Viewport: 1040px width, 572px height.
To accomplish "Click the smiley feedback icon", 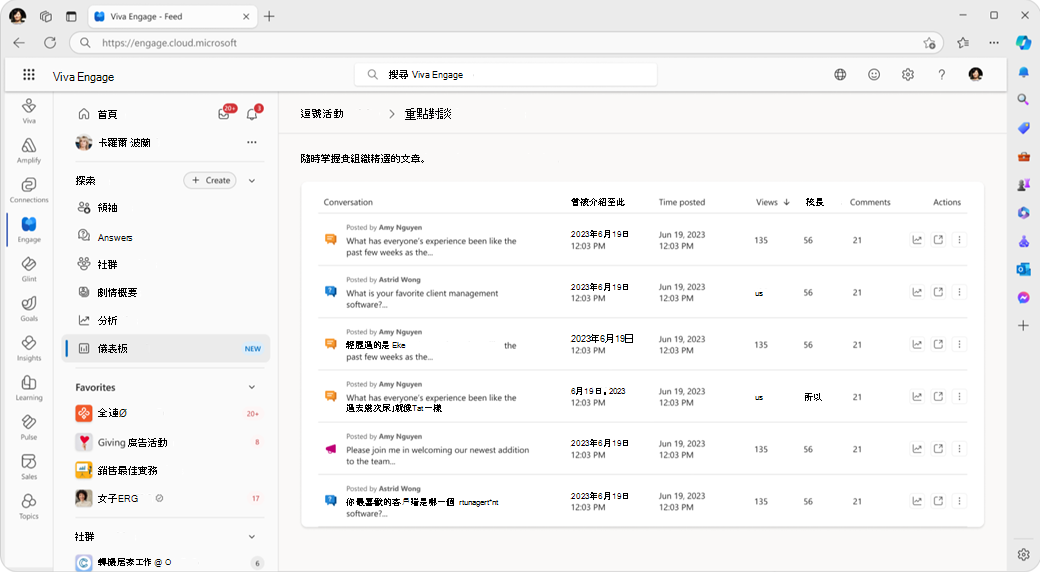I will point(874,74).
